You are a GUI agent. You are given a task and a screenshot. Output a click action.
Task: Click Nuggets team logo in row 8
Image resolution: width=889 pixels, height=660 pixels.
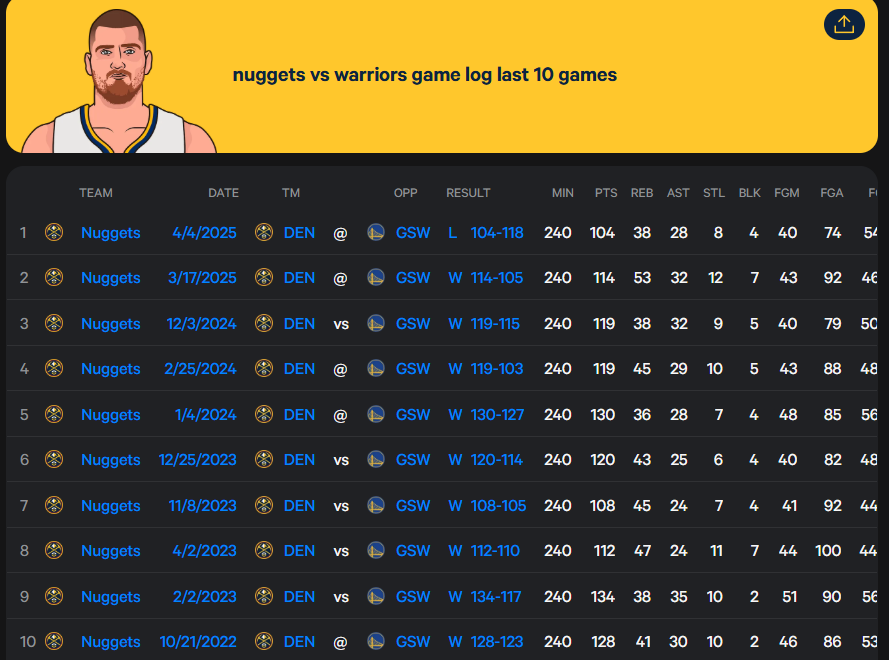point(54,551)
